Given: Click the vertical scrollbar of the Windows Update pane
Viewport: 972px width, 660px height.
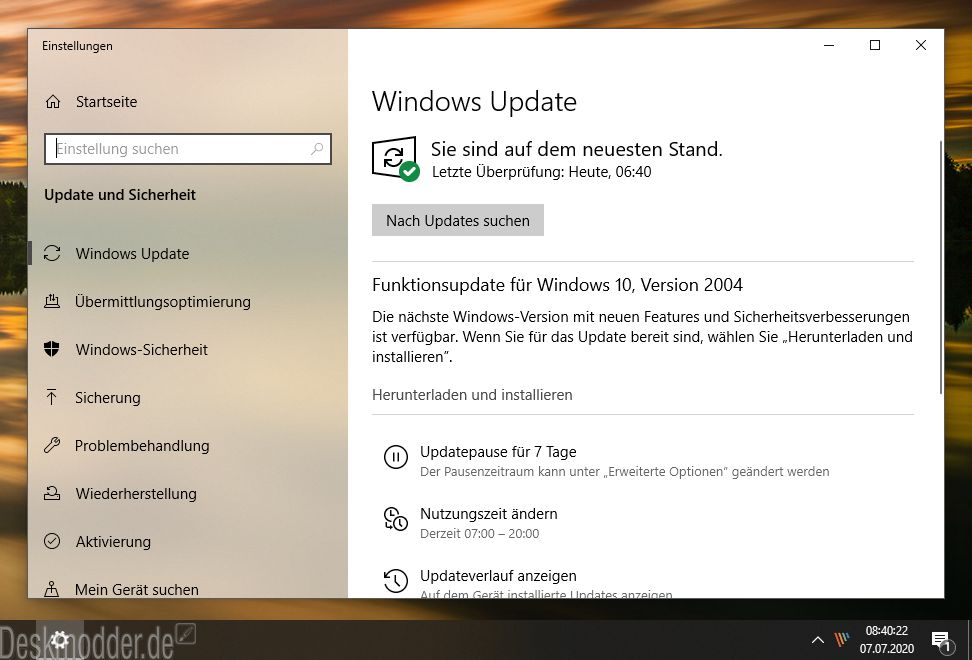Looking at the screenshot, I should [x=940, y=266].
